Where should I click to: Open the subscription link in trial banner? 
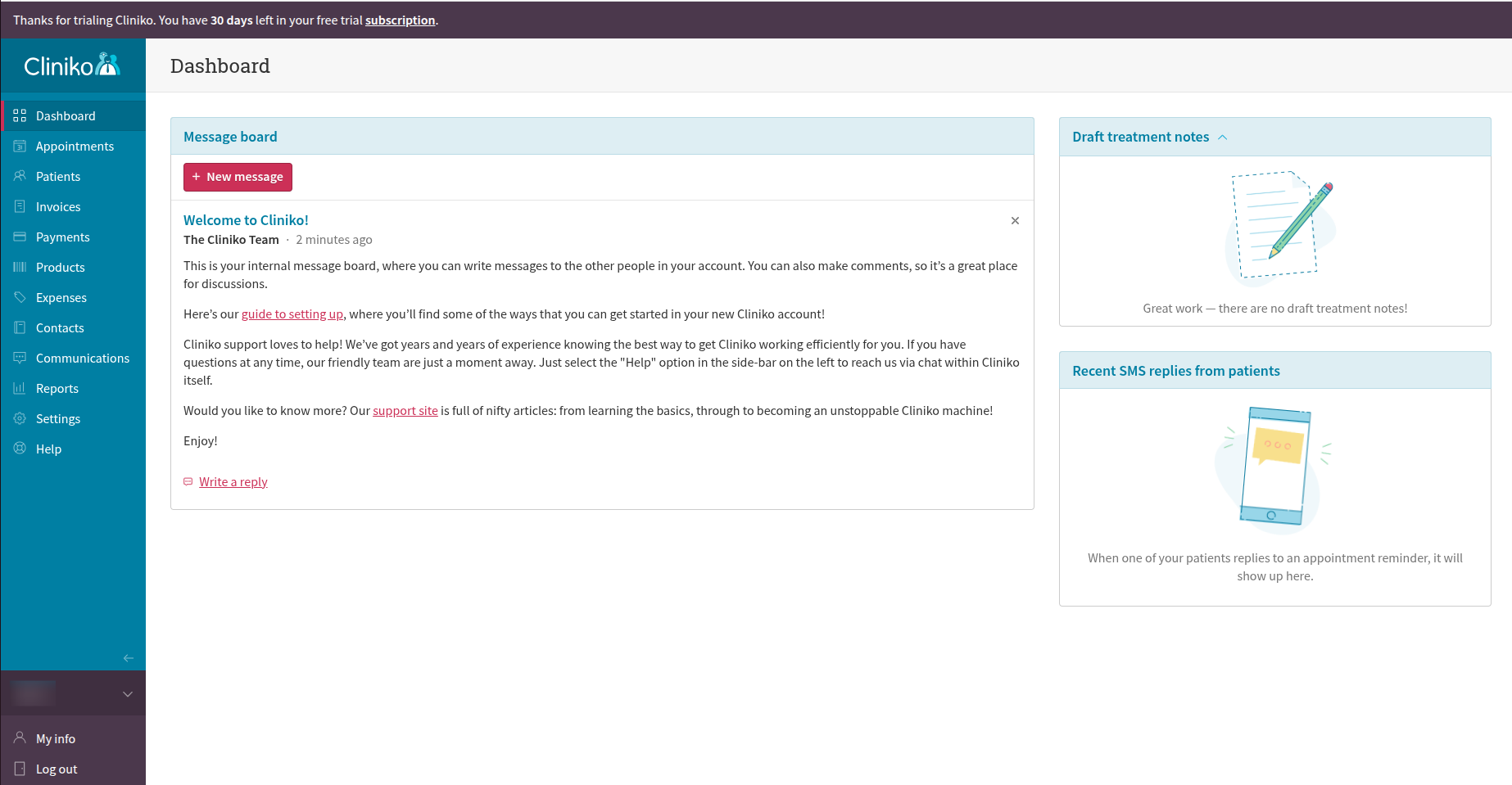tap(400, 20)
